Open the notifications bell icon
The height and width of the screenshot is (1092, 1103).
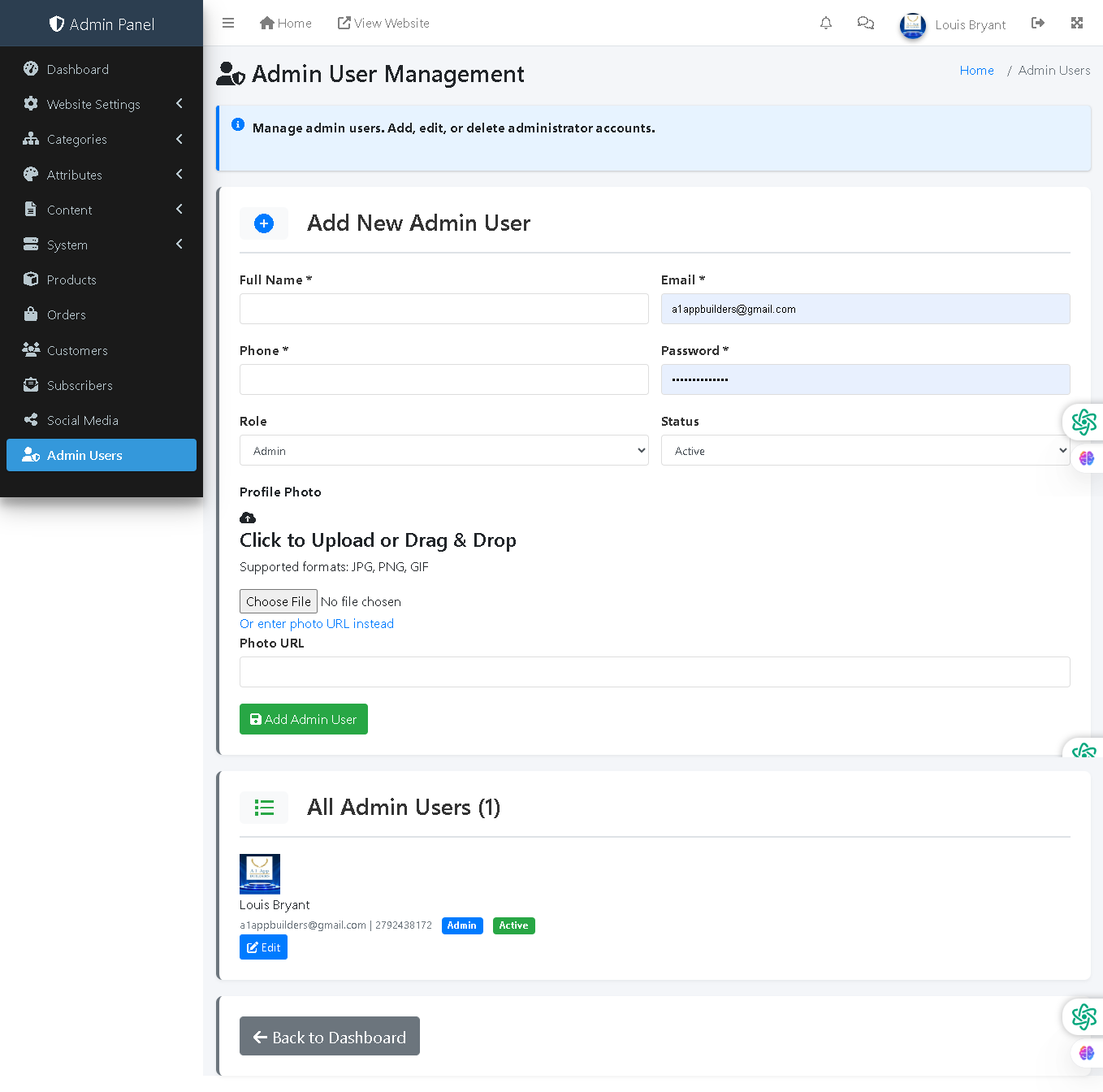point(826,24)
